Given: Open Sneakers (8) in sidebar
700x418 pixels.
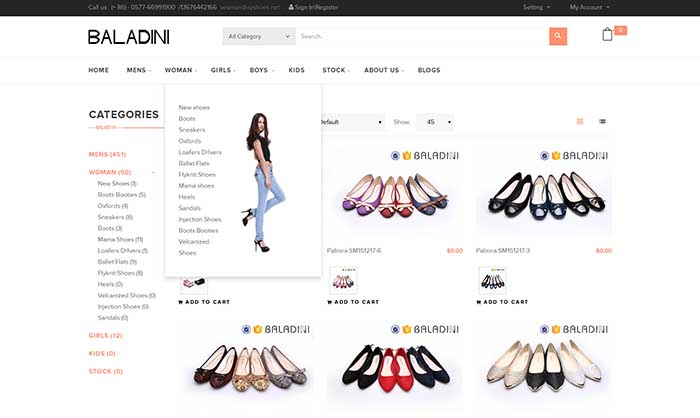Looking at the screenshot, I should (115, 217).
